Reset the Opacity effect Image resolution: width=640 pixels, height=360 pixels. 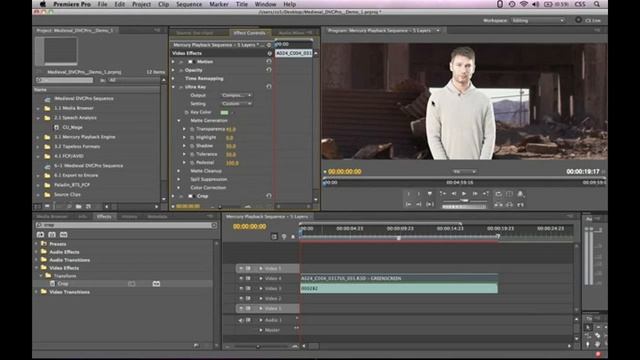pyautogui.click(x=269, y=70)
